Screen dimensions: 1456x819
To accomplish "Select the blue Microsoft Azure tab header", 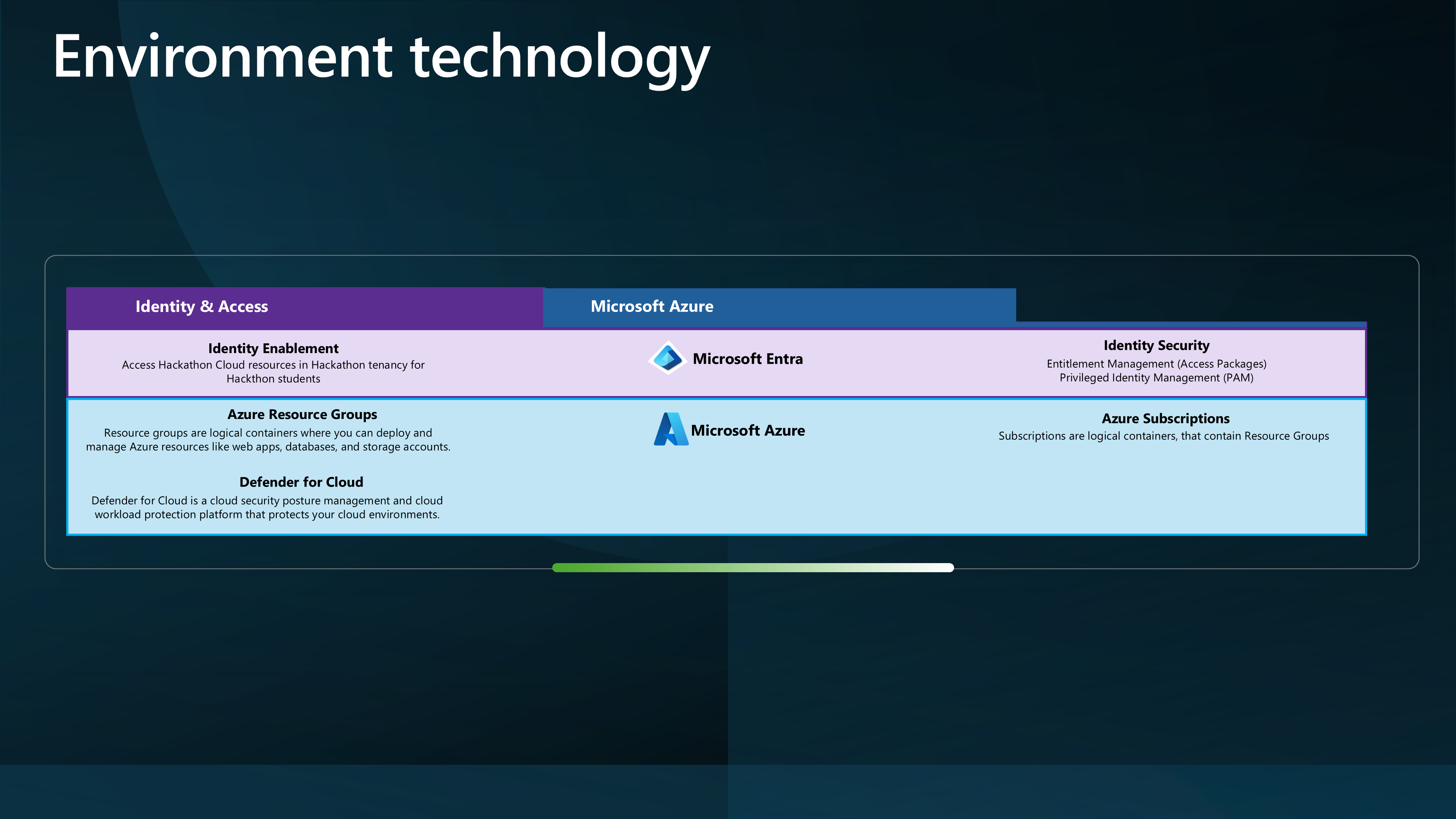I will point(779,307).
